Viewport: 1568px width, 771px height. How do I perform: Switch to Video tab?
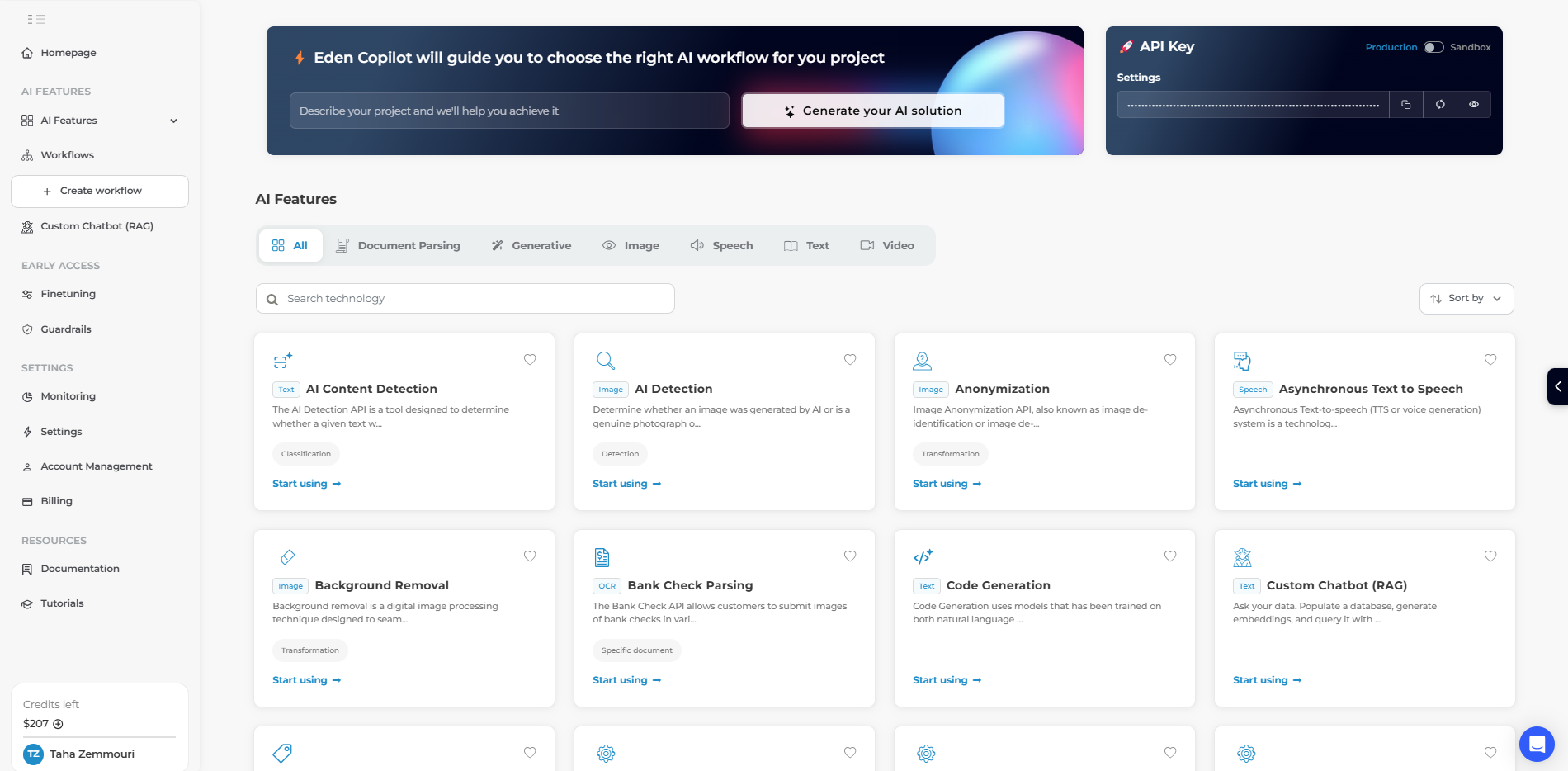887,245
